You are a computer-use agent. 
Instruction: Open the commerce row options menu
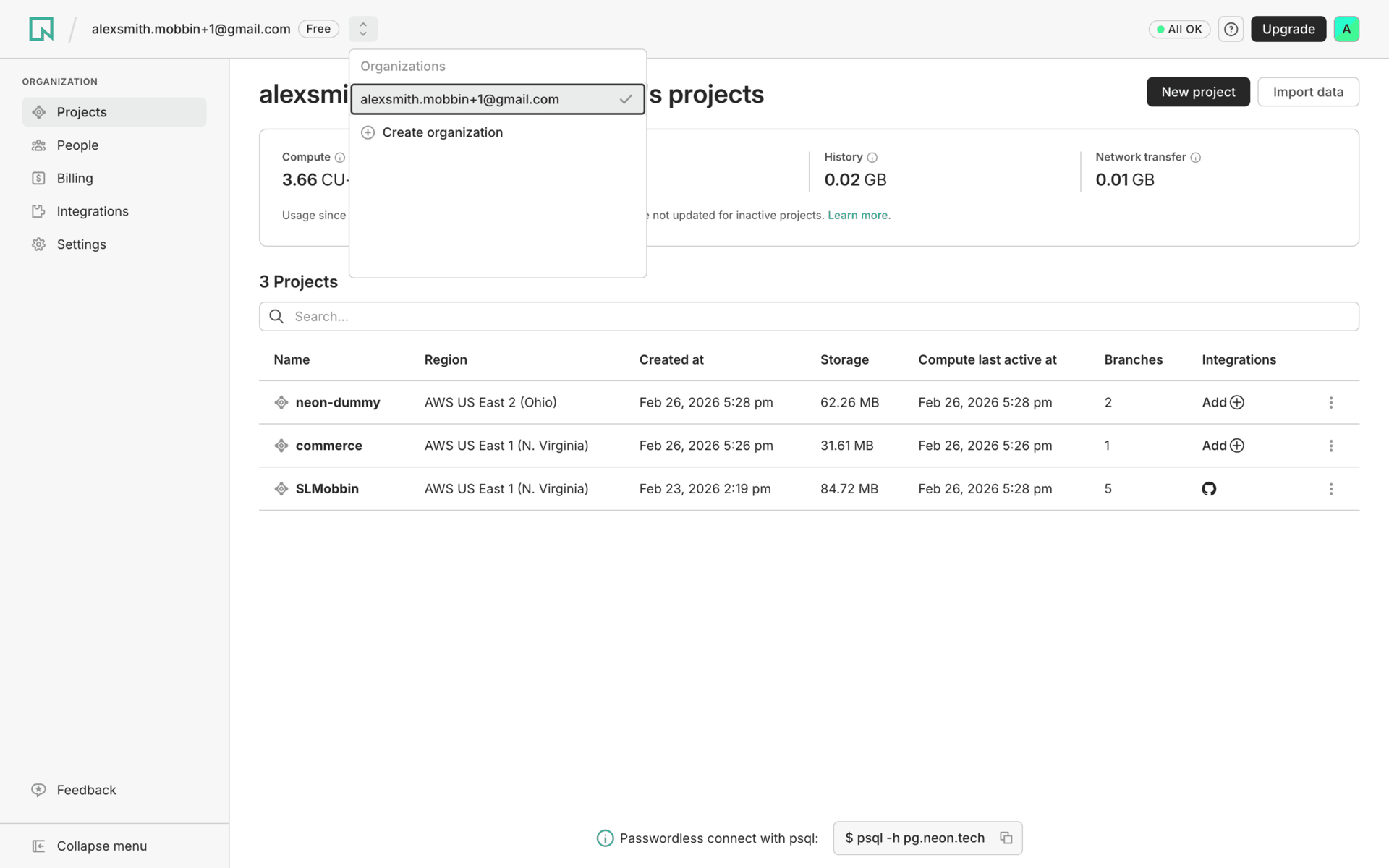click(1331, 446)
